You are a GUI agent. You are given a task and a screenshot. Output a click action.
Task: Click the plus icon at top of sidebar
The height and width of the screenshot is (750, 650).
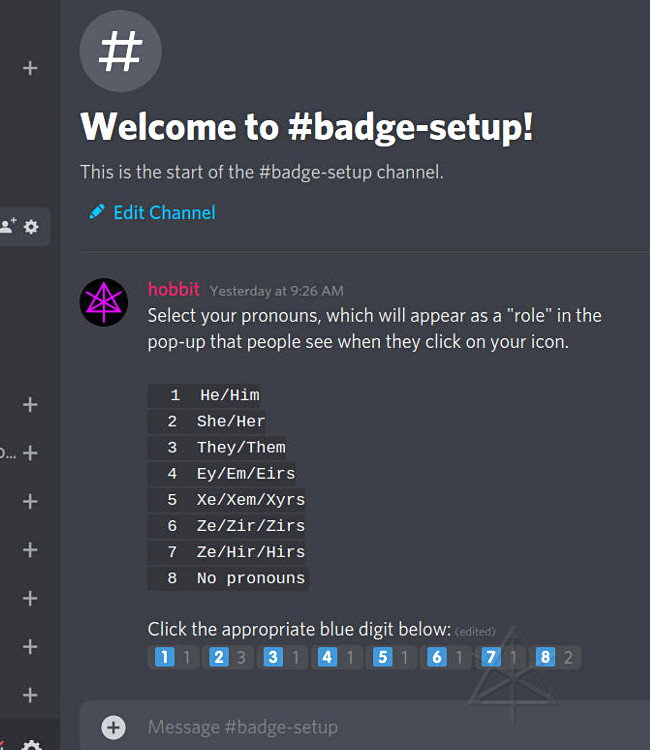[30, 68]
